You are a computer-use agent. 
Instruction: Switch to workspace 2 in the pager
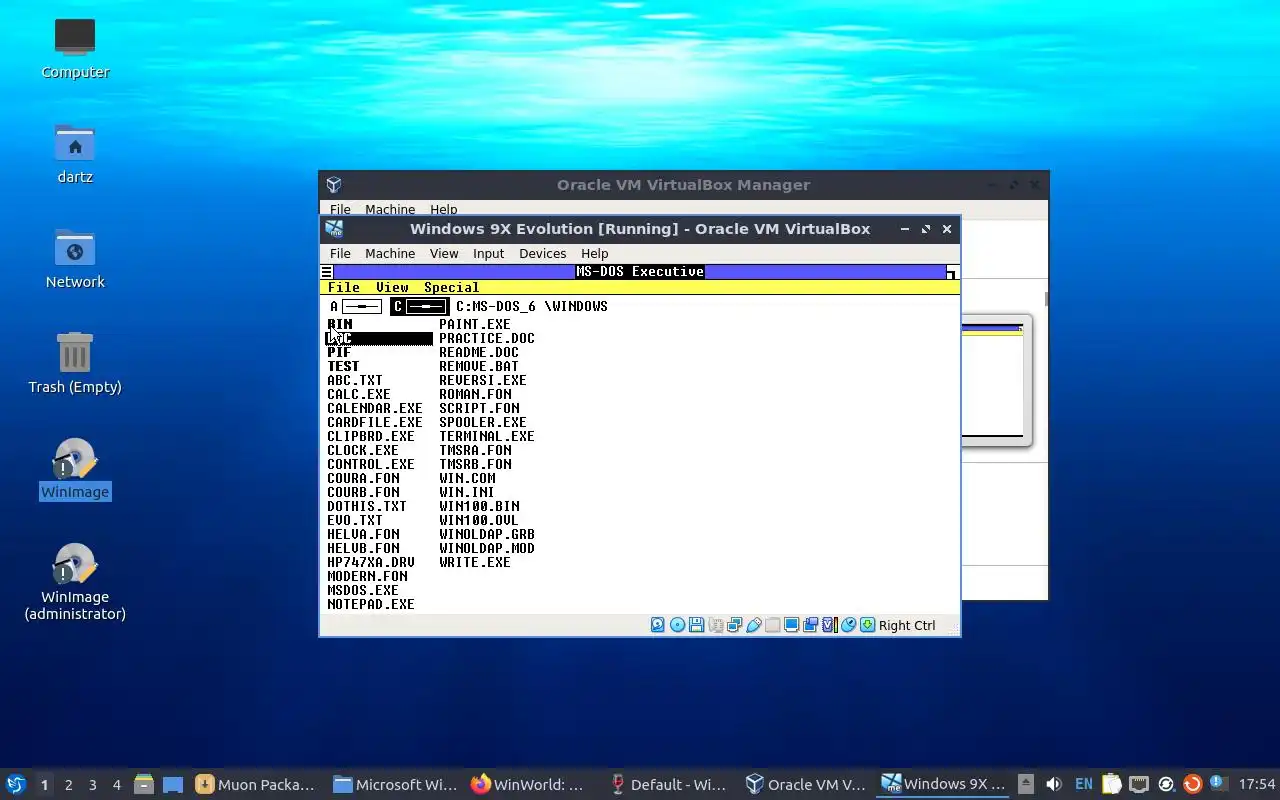pos(68,785)
